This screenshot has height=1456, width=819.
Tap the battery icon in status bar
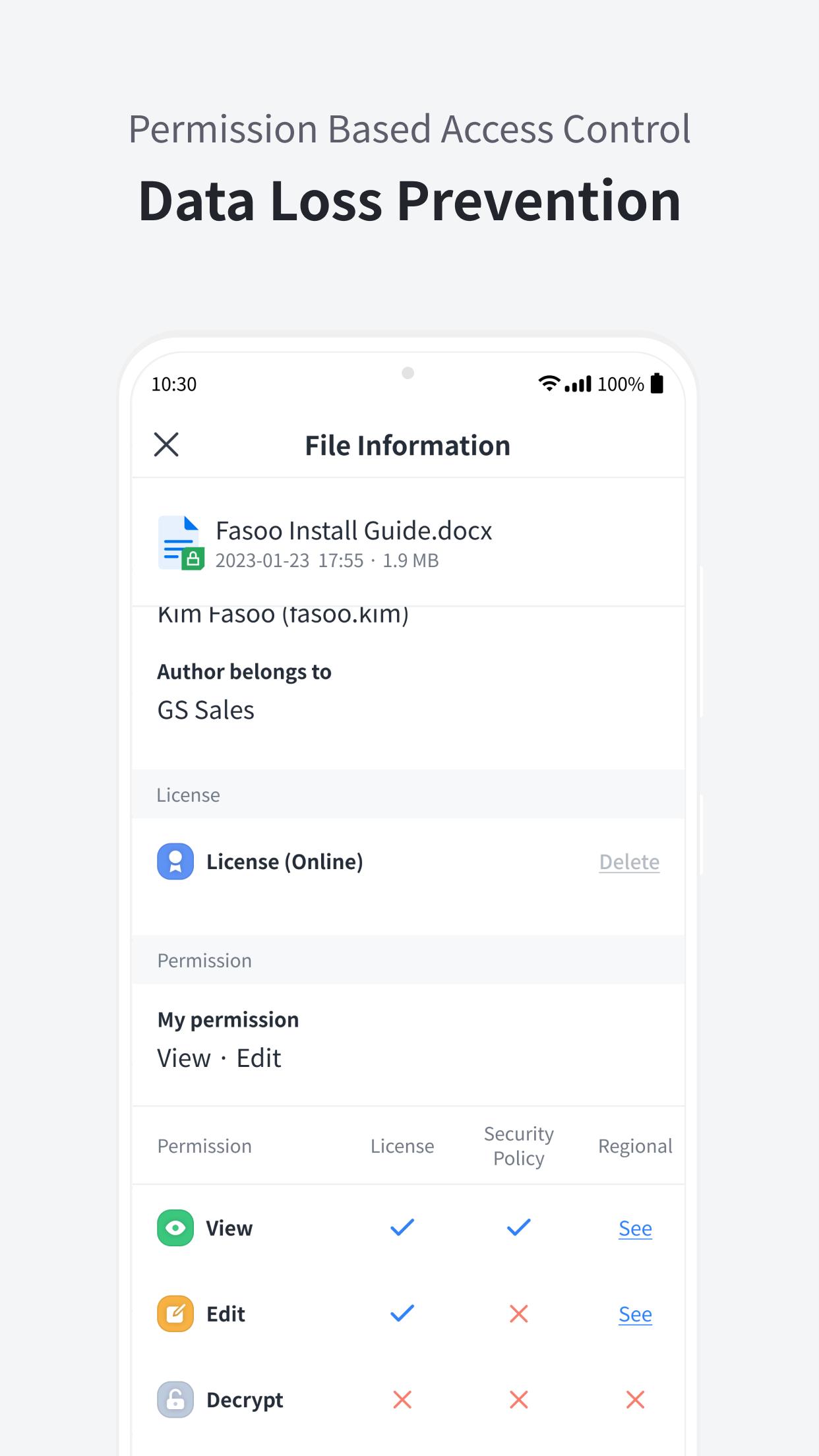[x=657, y=383]
